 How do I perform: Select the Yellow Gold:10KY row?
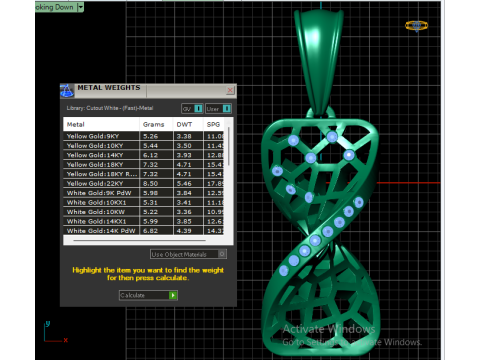coord(143,146)
